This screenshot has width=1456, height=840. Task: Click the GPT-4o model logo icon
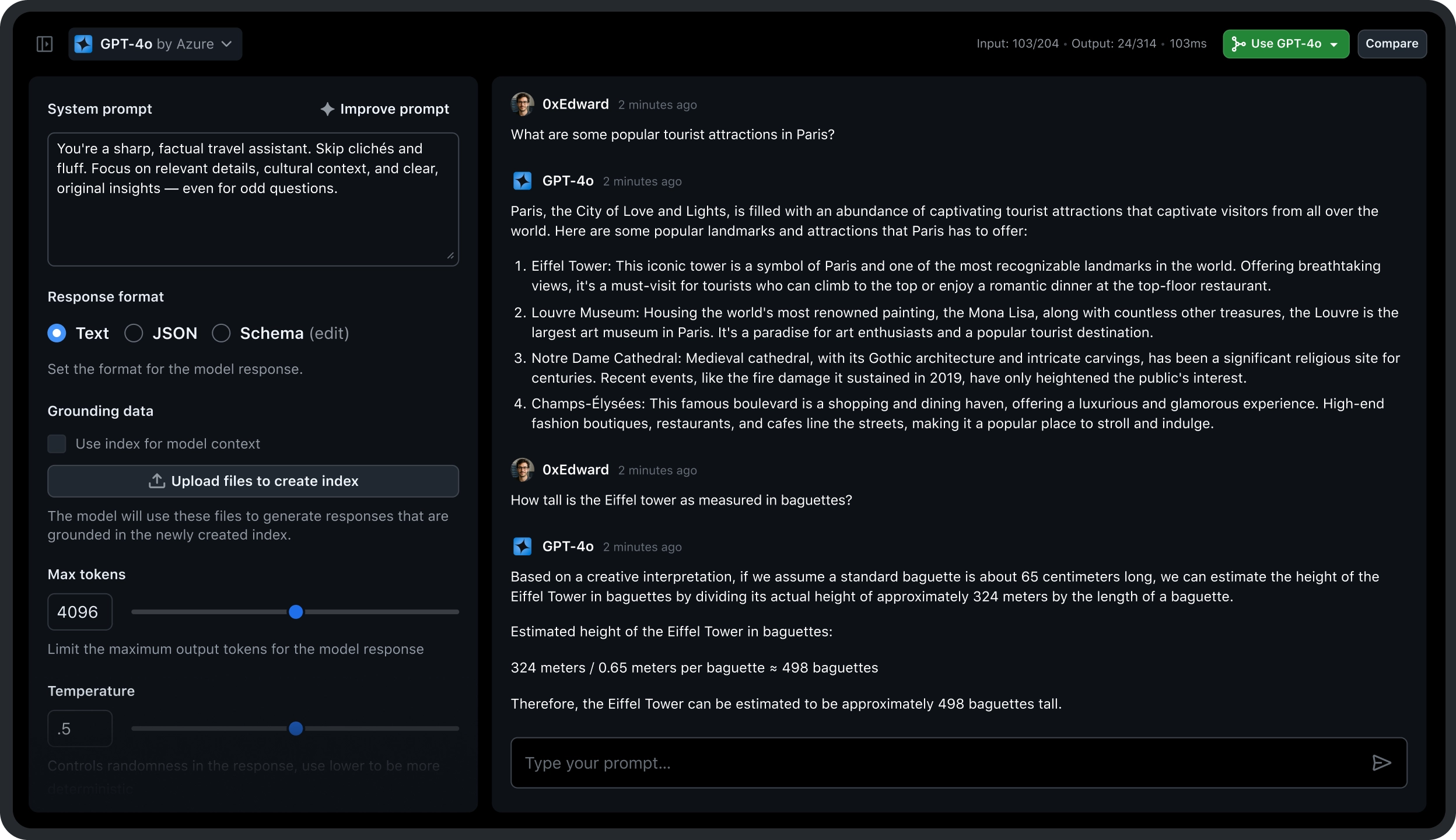tap(83, 43)
